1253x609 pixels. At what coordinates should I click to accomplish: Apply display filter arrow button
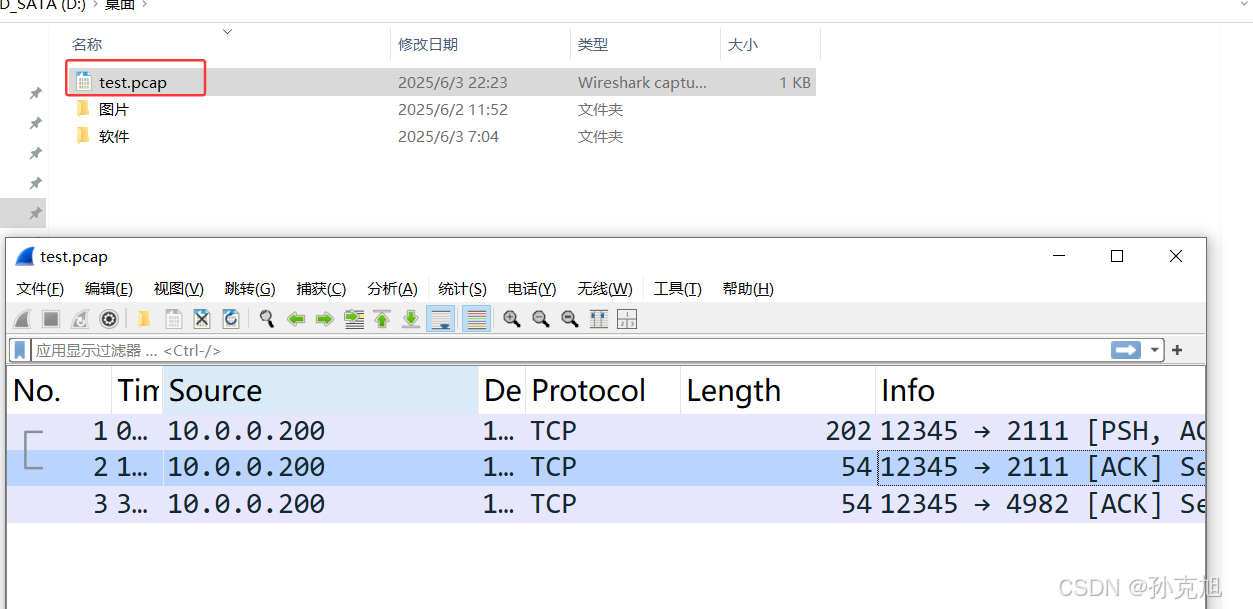tap(1126, 350)
